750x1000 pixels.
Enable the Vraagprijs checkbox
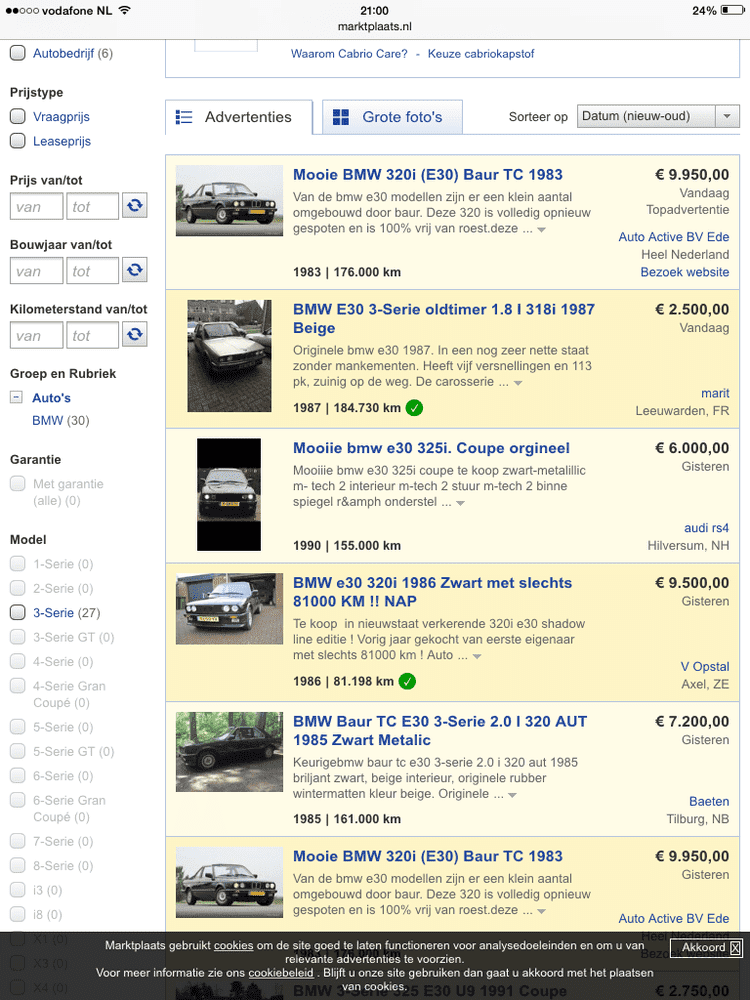click(x=18, y=117)
